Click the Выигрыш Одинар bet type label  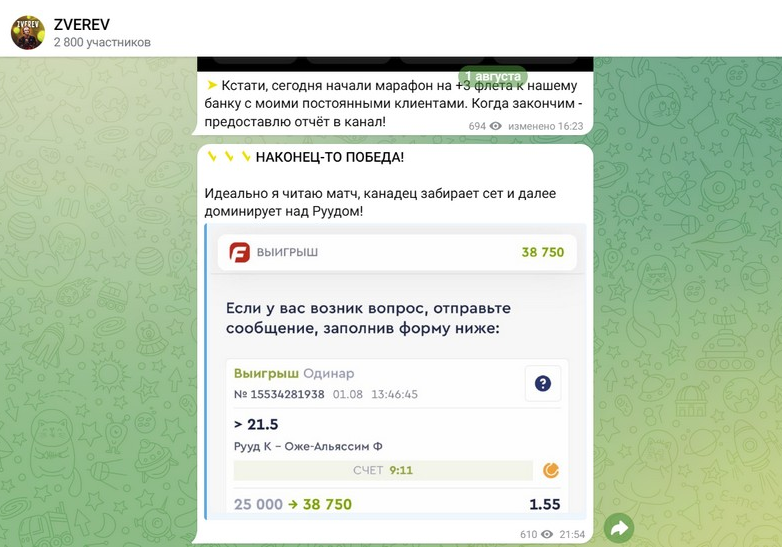click(294, 373)
